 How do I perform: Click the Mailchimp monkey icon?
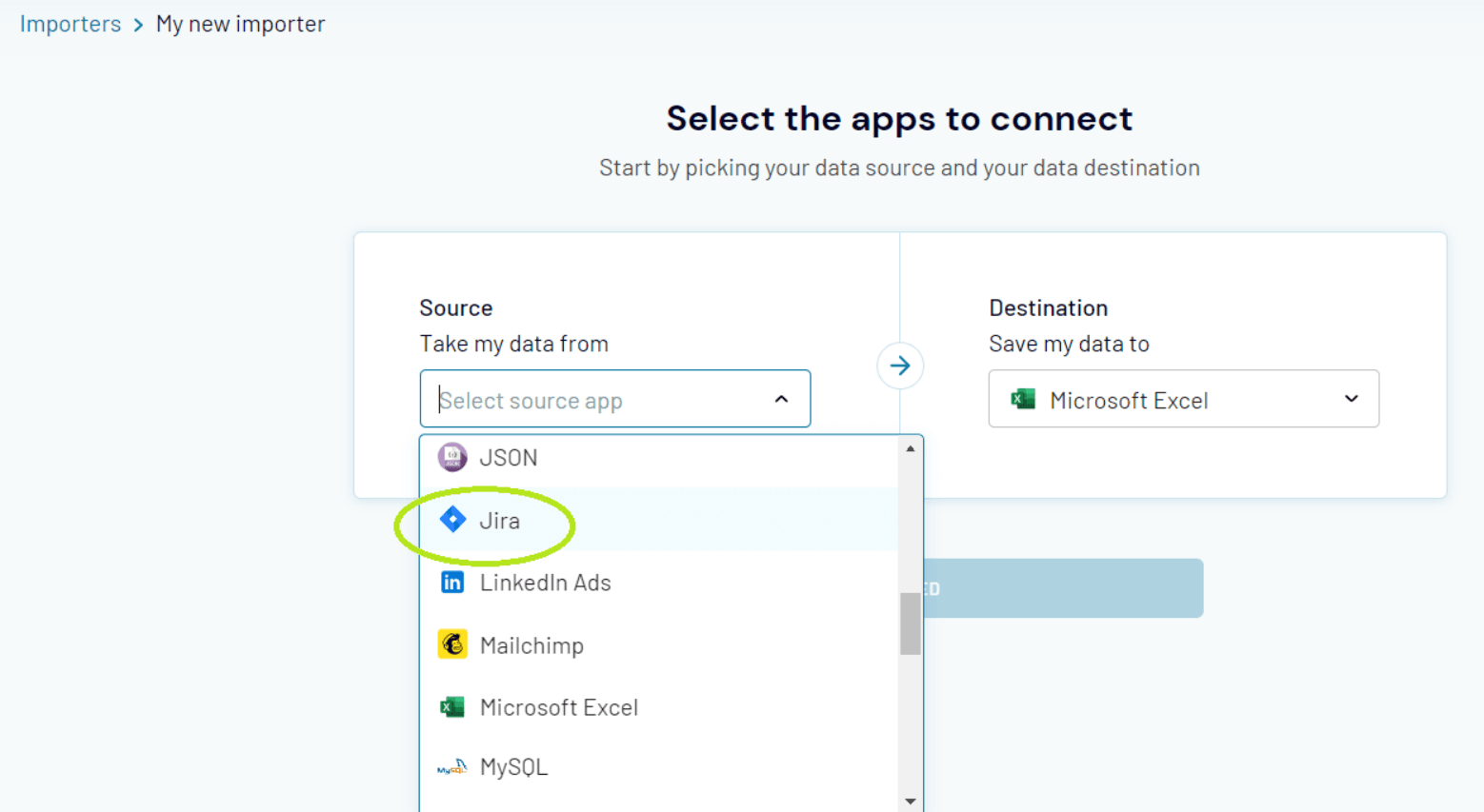[452, 644]
